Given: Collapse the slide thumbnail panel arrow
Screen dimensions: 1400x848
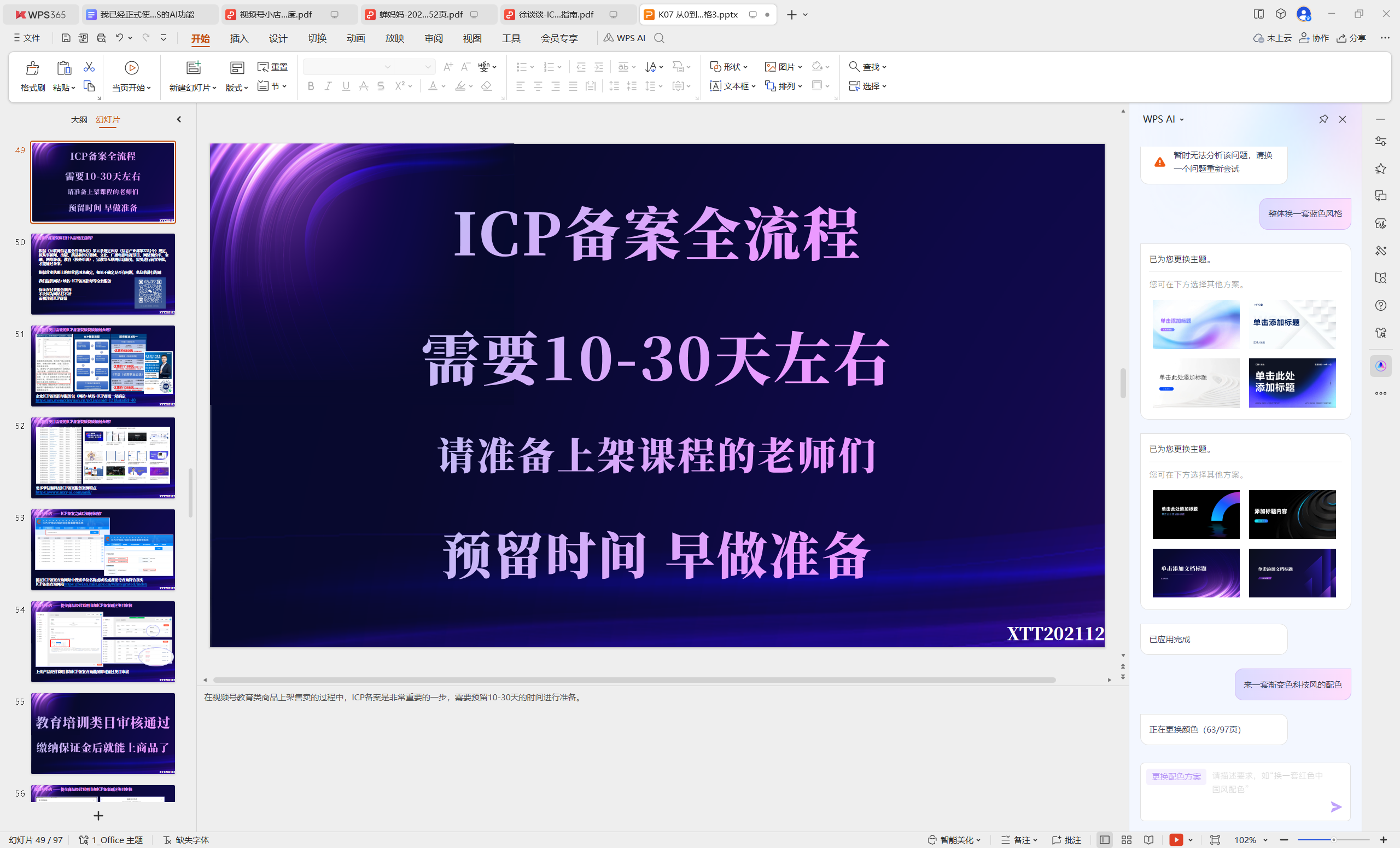Looking at the screenshot, I should (x=179, y=119).
